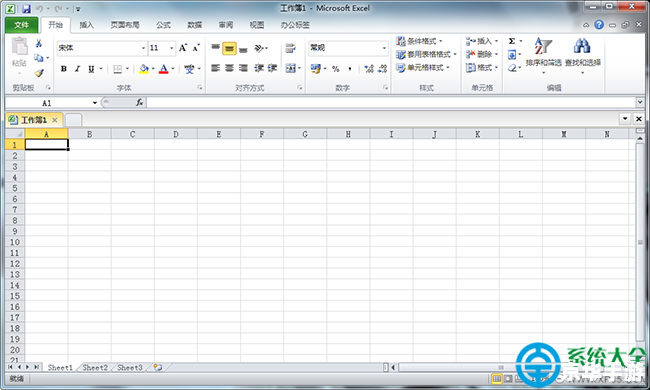Switch to the Formulas (公式) tab
Viewport: 650px width, 390px height.
click(x=163, y=25)
